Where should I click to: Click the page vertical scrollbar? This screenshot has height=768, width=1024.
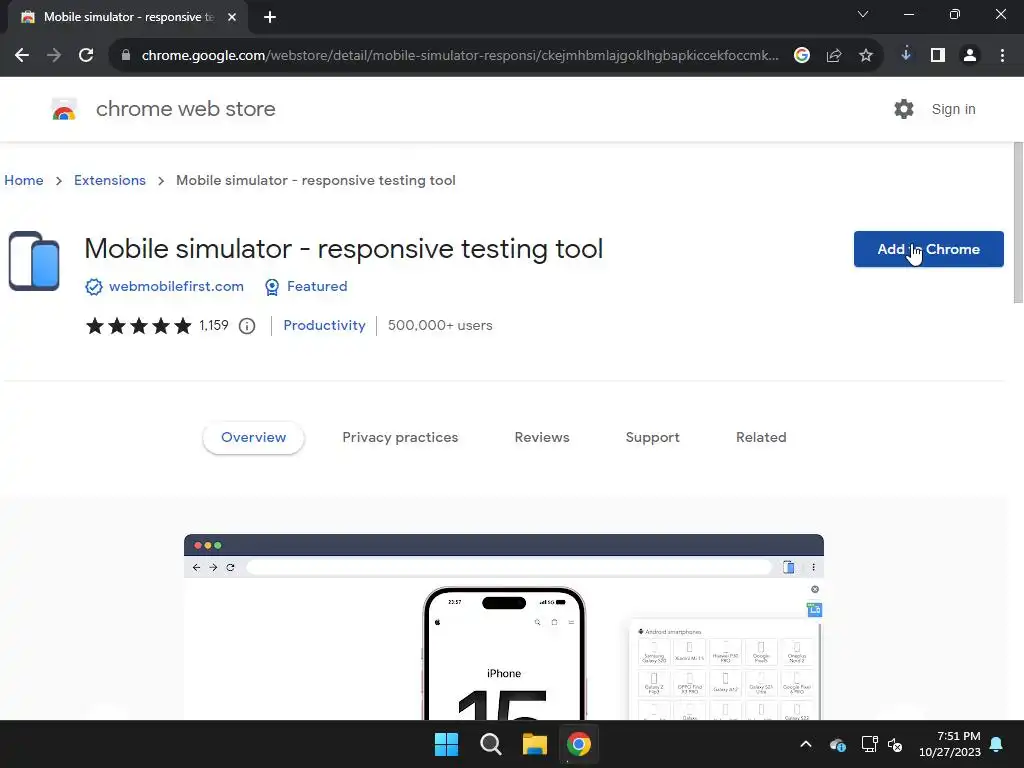[1018, 223]
